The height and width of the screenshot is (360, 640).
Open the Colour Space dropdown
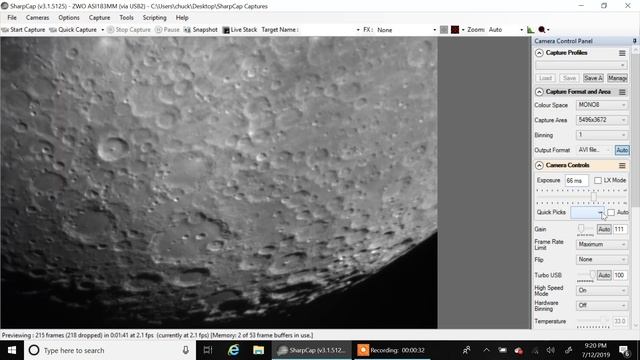[x=602, y=105]
